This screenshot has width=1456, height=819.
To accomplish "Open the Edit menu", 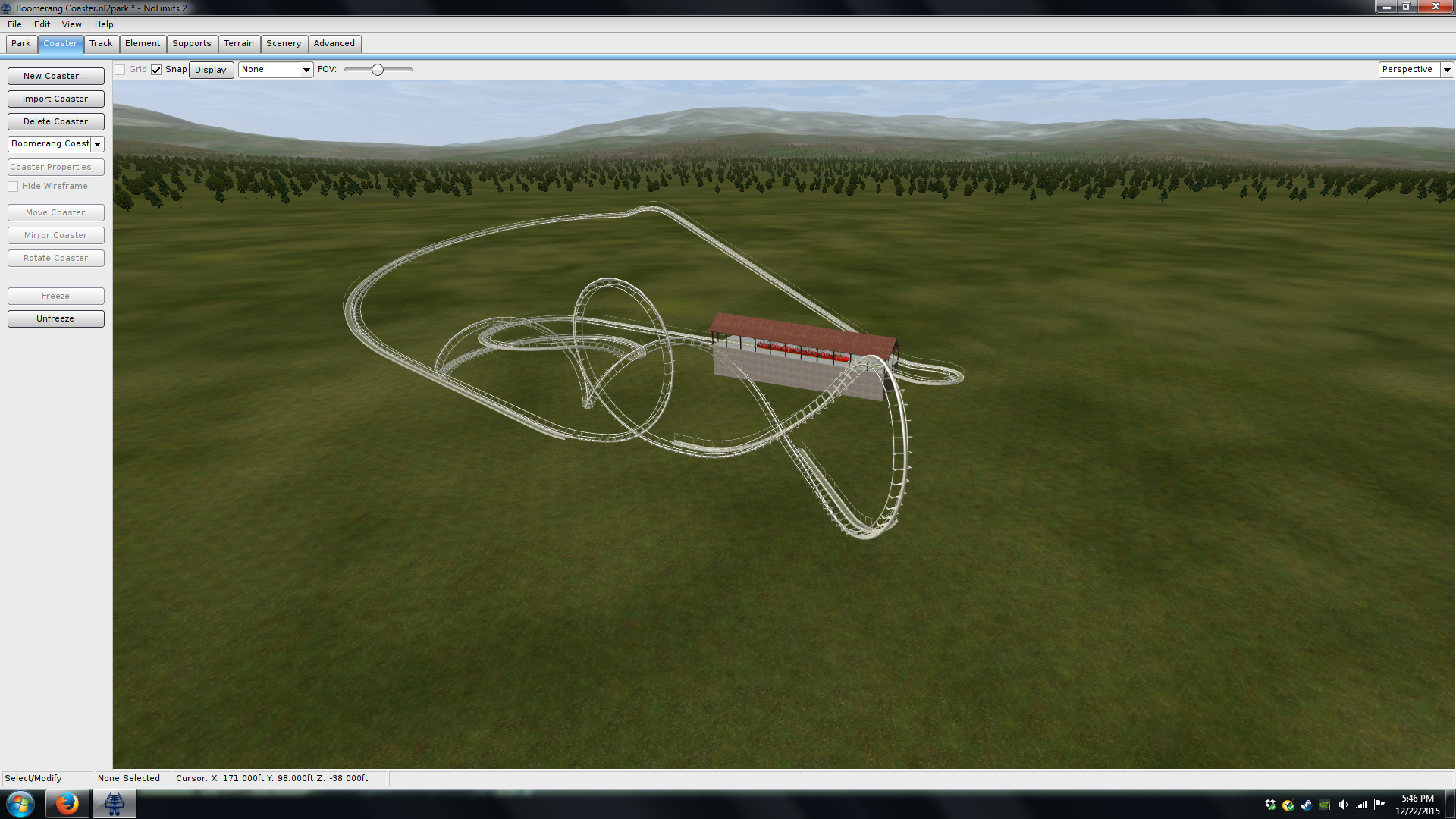I will click(42, 24).
